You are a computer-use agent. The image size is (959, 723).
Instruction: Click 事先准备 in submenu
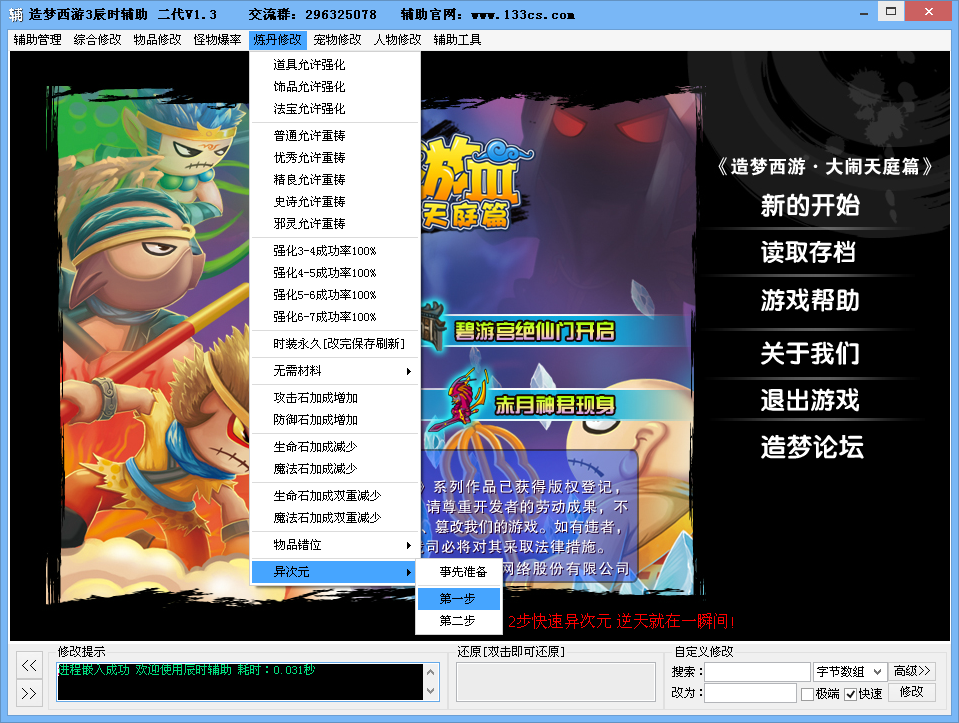[459, 572]
